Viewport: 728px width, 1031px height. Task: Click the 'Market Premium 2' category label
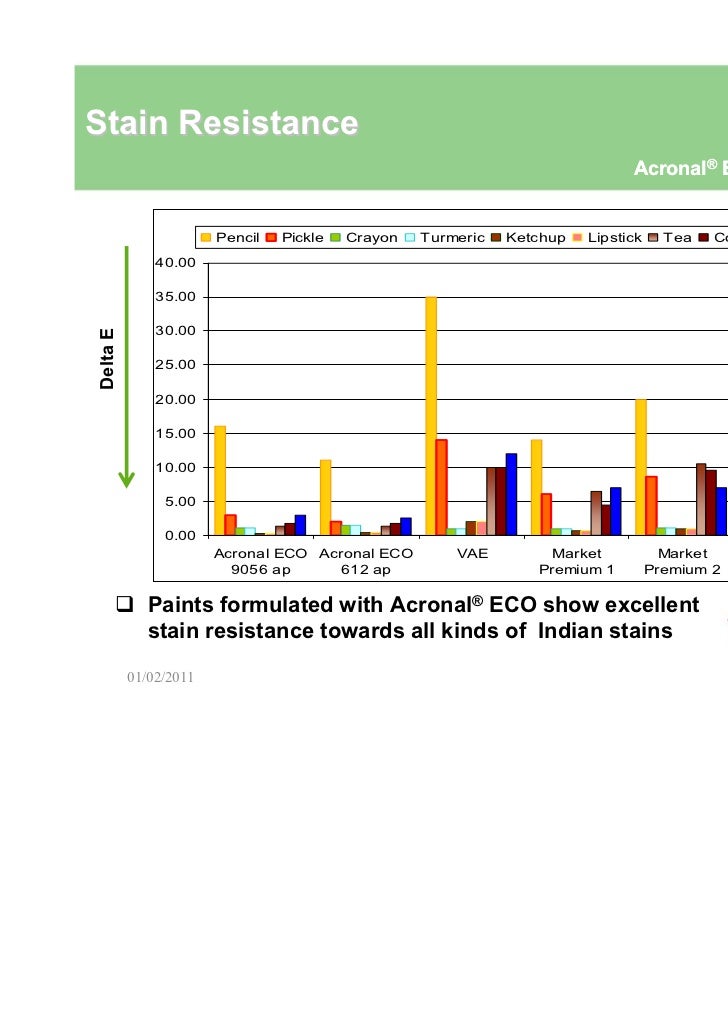pos(682,562)
